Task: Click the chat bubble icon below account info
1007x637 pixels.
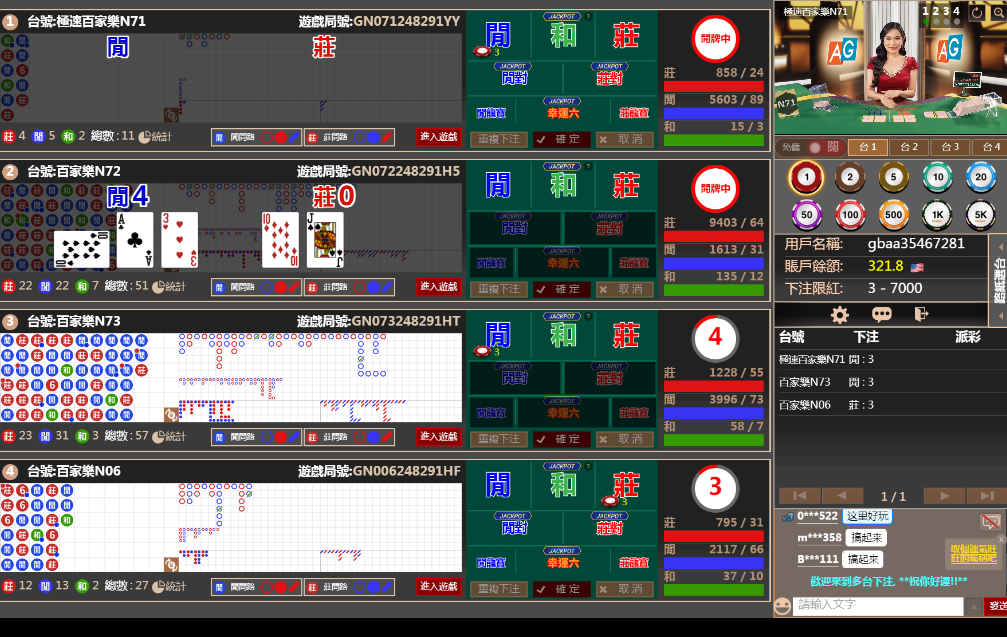Action: click(x=881, y=314)
